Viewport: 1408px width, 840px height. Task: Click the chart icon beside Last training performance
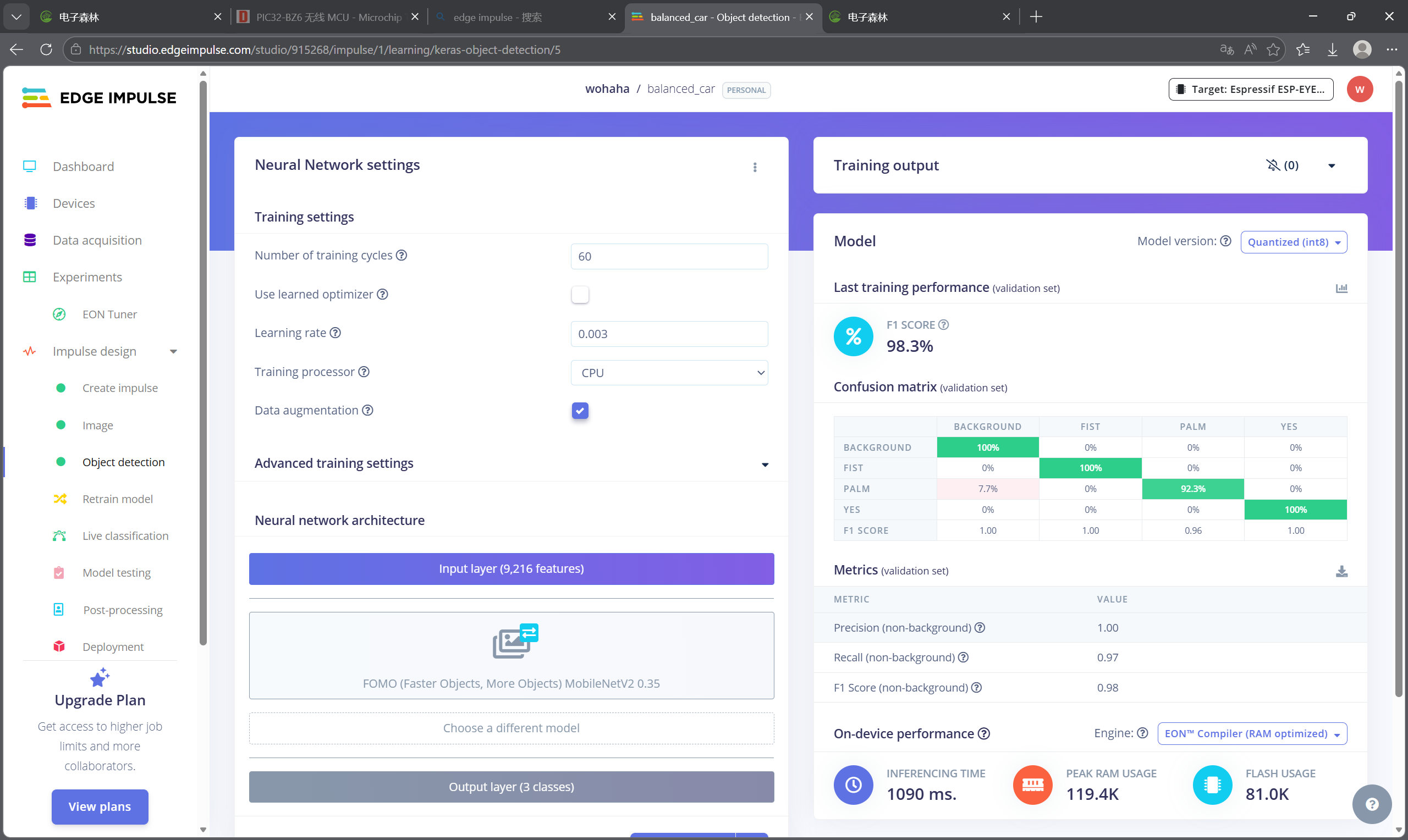(x=1341, y=288)
